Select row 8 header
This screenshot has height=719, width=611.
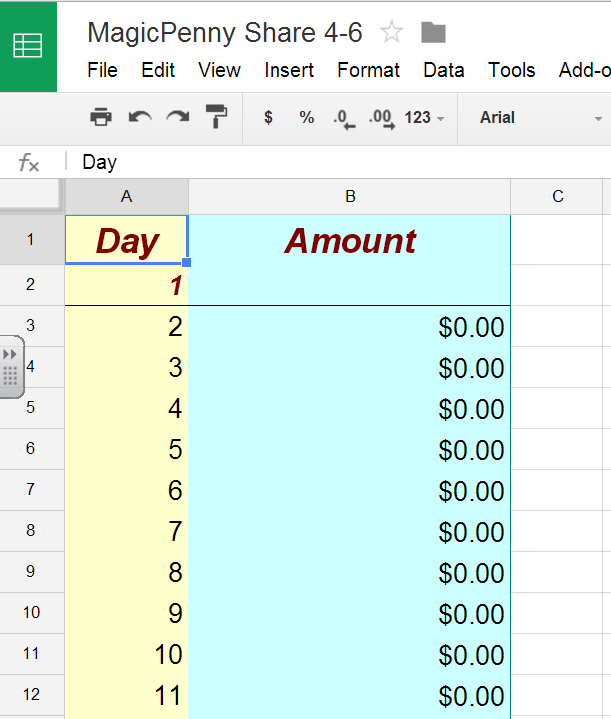[x=31, y=531]
